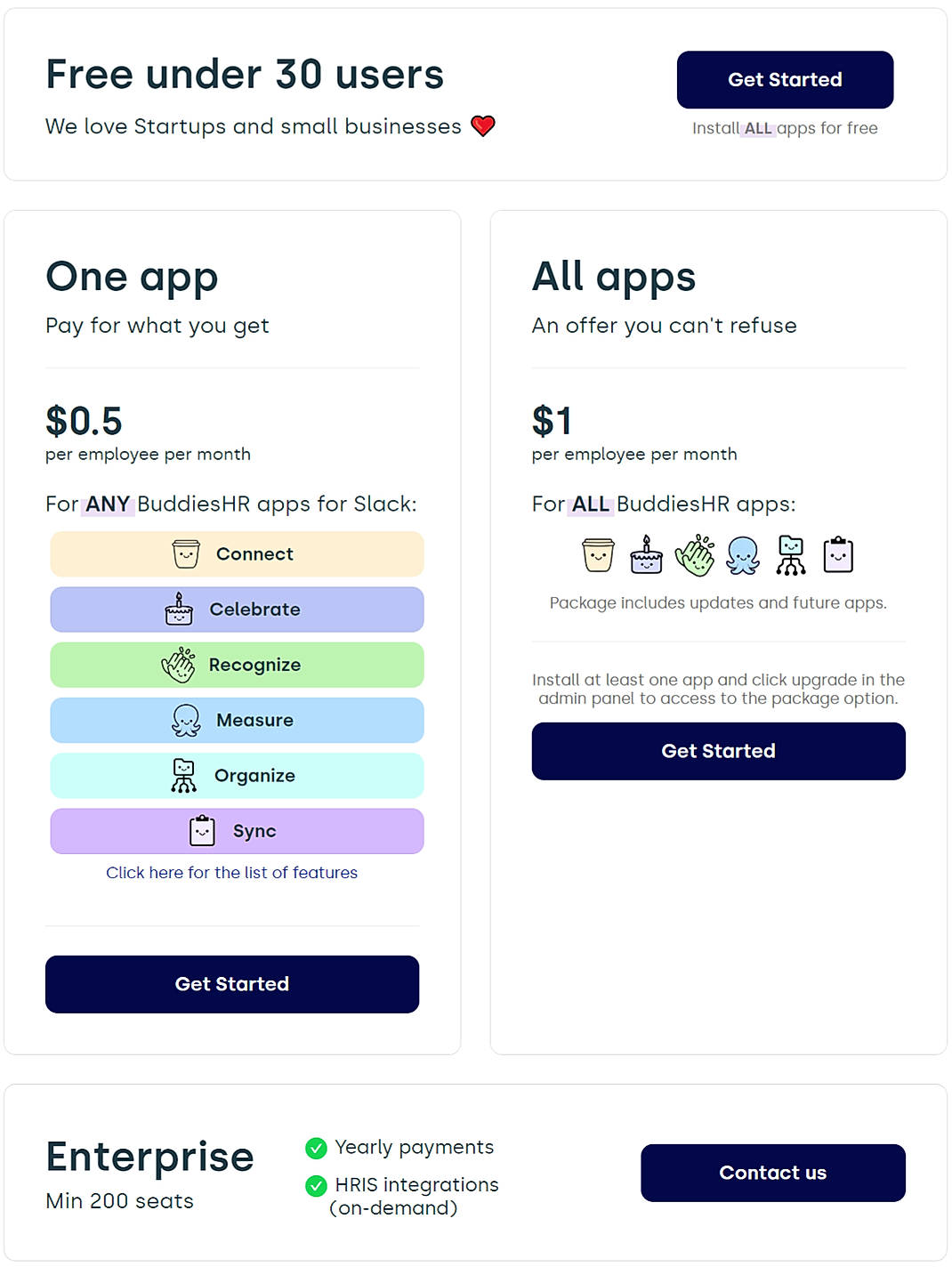Click the checkmark beside Yearly payments
This screenshot has width=952, height=1267.
(317, 1149)
